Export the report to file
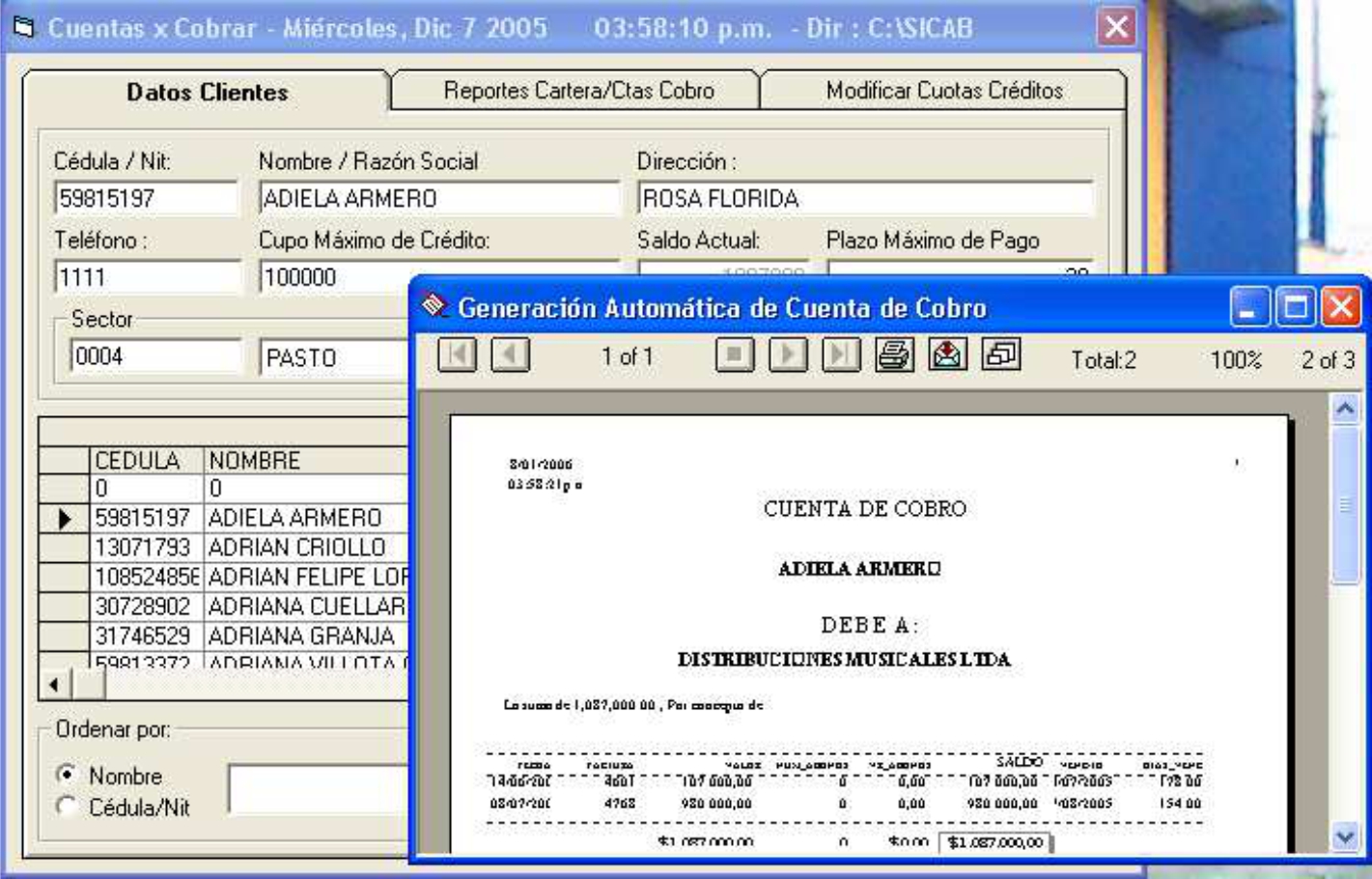 [x=948, y=356]
